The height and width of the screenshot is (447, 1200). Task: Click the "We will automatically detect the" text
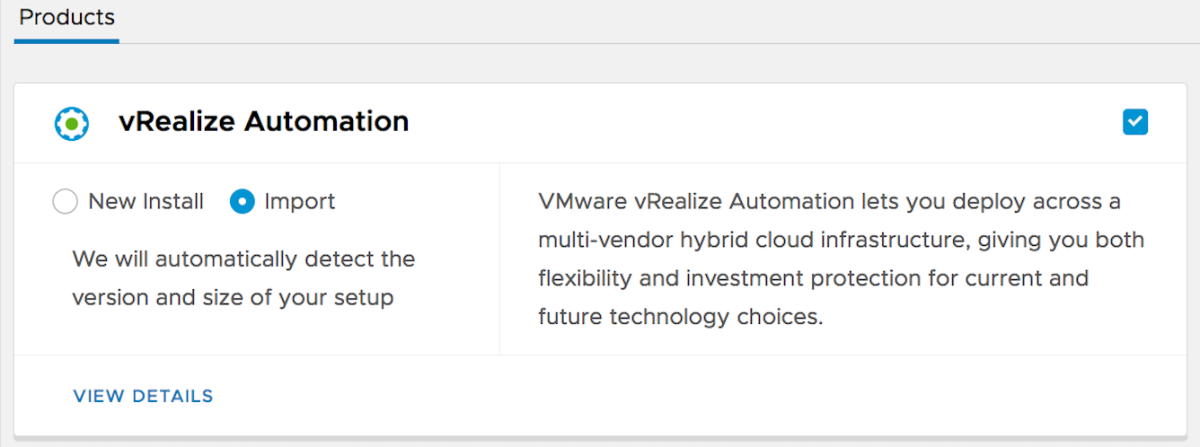click(x=243, y=259)
